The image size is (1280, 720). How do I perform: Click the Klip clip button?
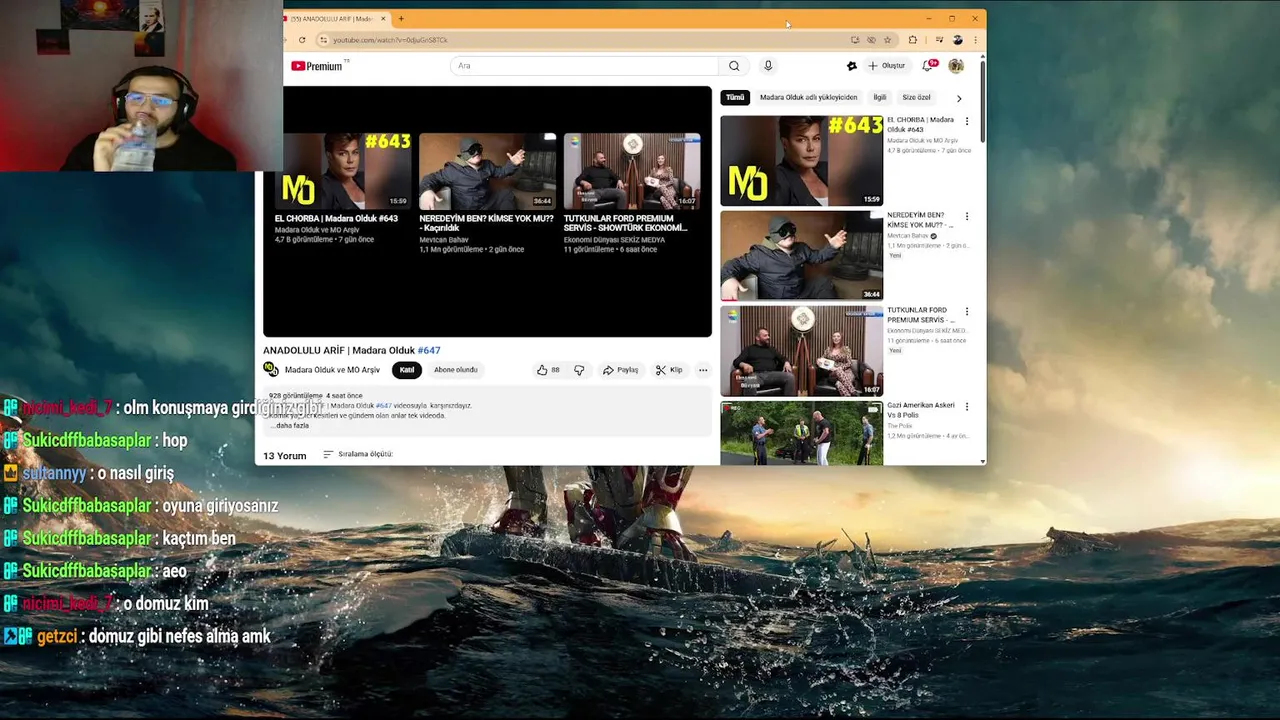(x=669, y=370)
